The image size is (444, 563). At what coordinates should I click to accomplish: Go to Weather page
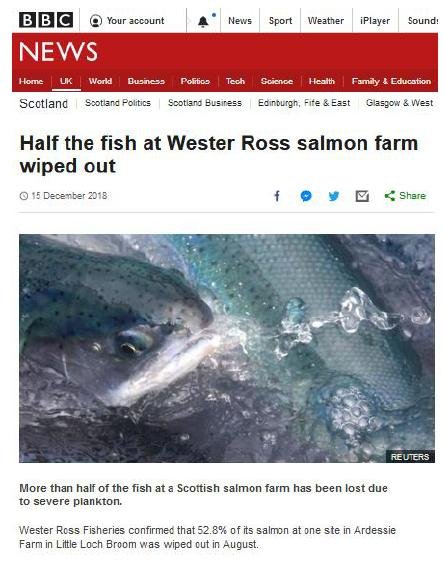326,21
